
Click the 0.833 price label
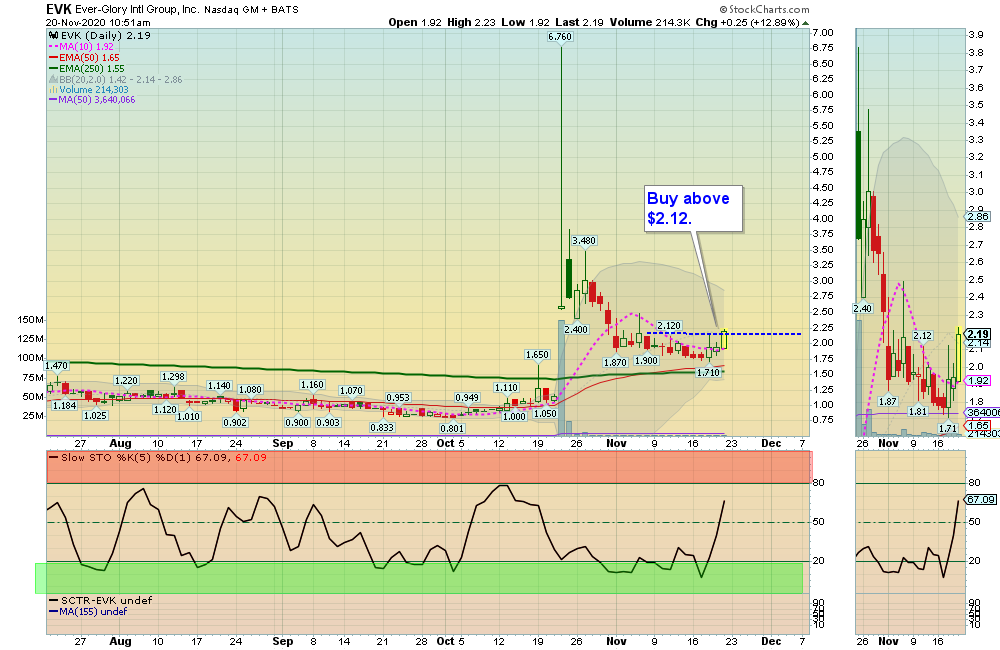pos(382,427)
